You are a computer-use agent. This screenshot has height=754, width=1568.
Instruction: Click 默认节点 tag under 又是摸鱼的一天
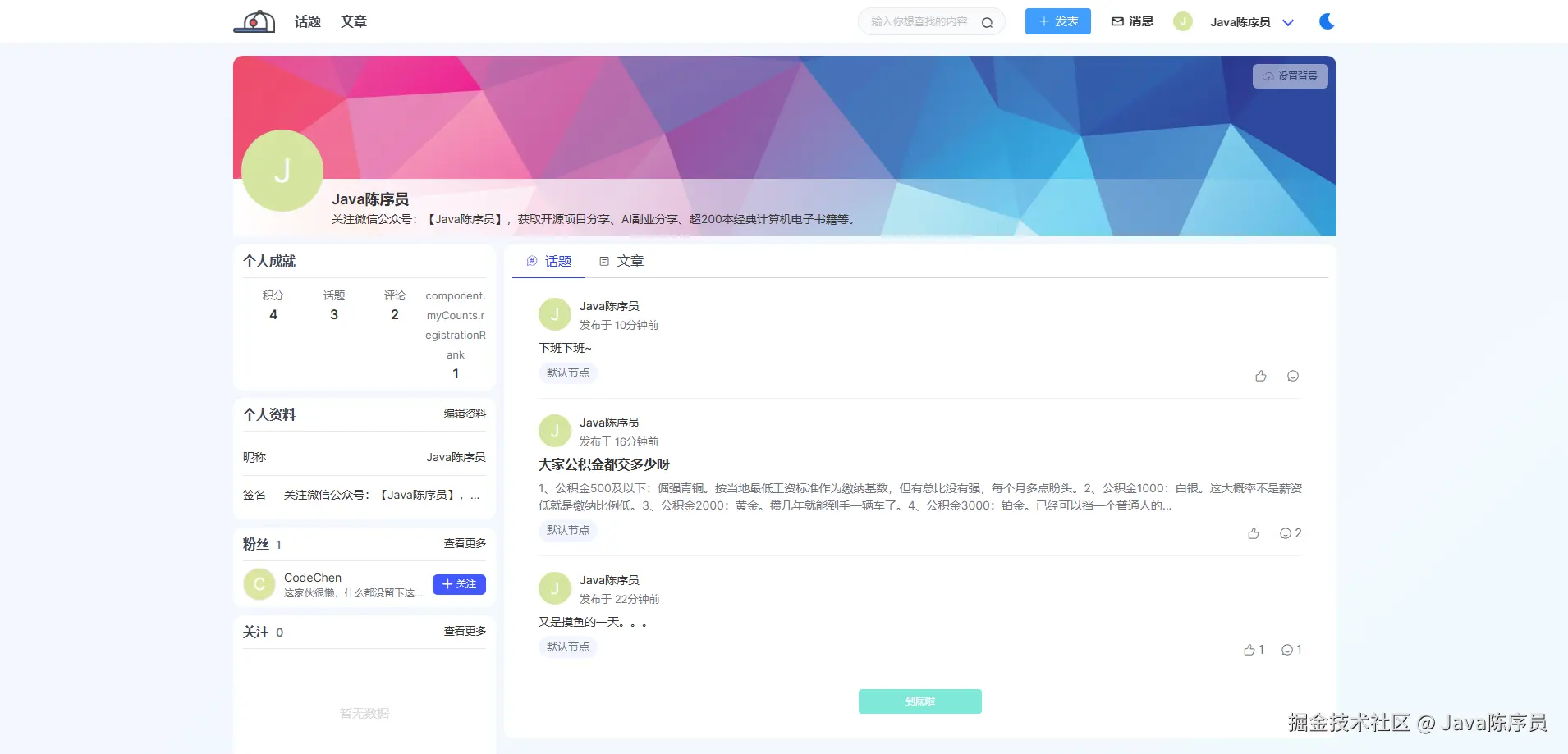[x=568, y=647]
